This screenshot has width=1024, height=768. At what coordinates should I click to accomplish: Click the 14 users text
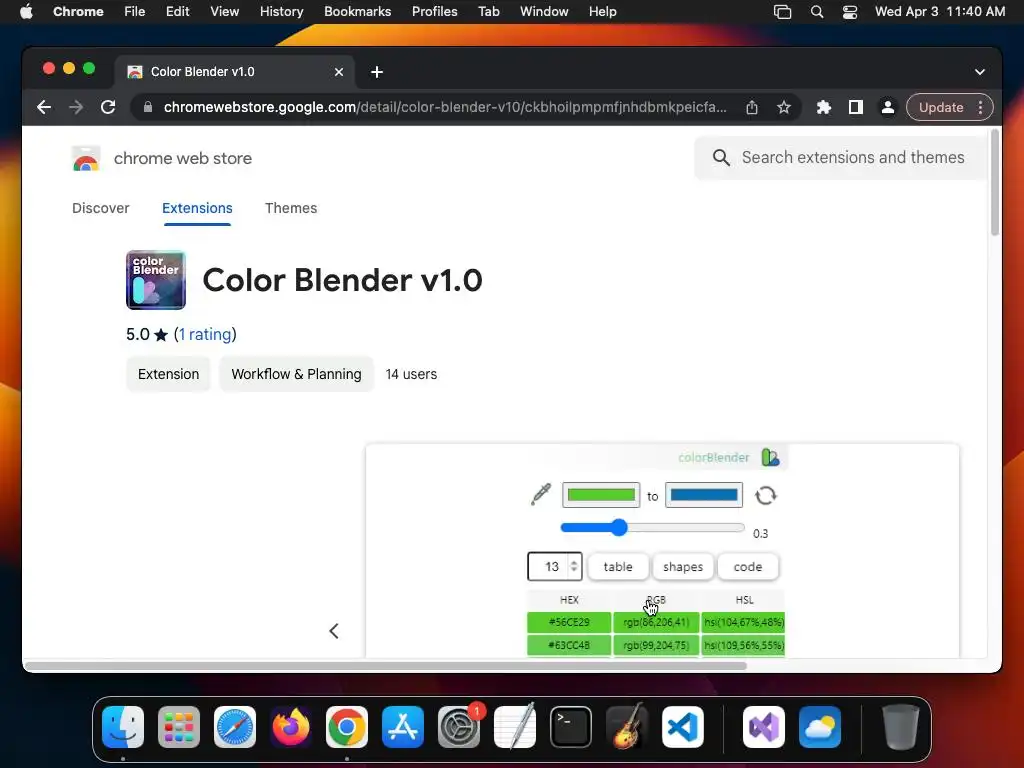coord(411,374)
